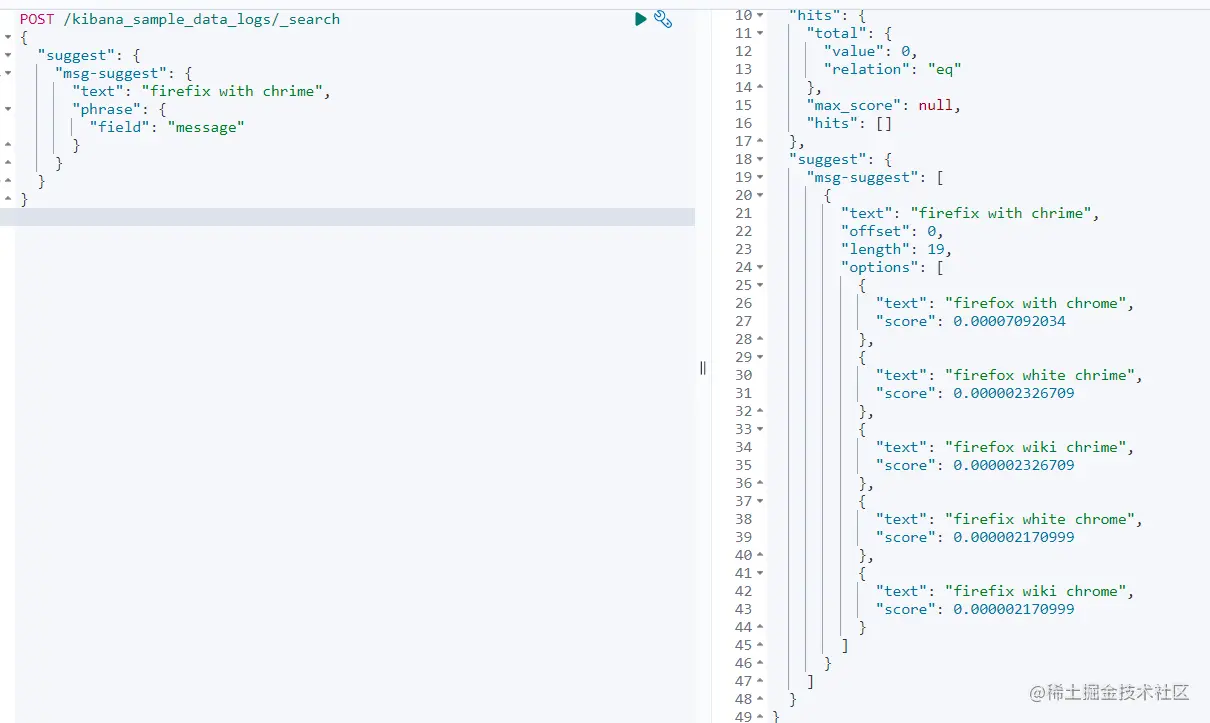Collapse the "phrase" block in request editor
The image size is (1210, 723).
coord(7,109)
